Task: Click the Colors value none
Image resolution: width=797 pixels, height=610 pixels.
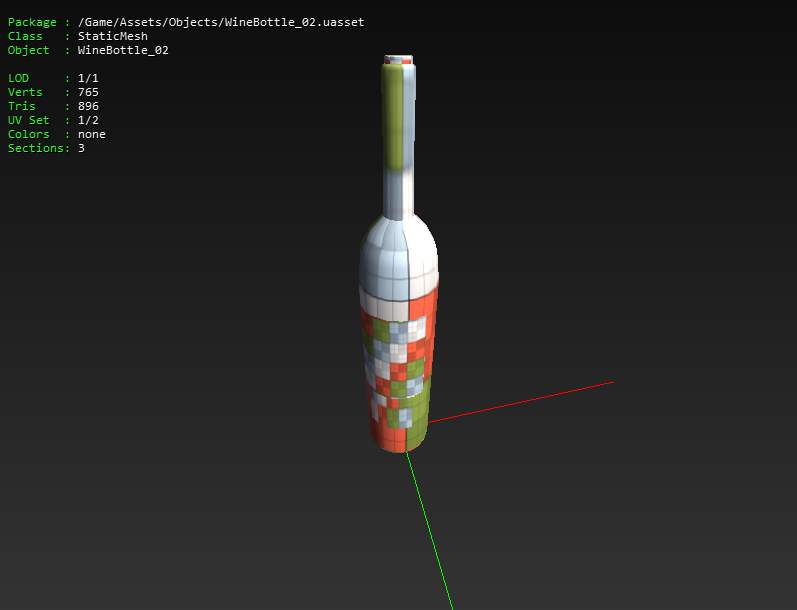Action: [x=91, y=134]
